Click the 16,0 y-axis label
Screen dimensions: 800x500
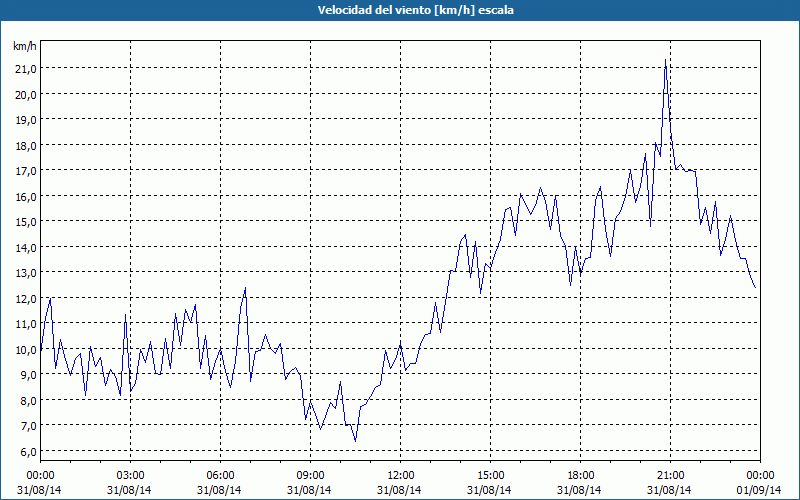pos(27,196)
